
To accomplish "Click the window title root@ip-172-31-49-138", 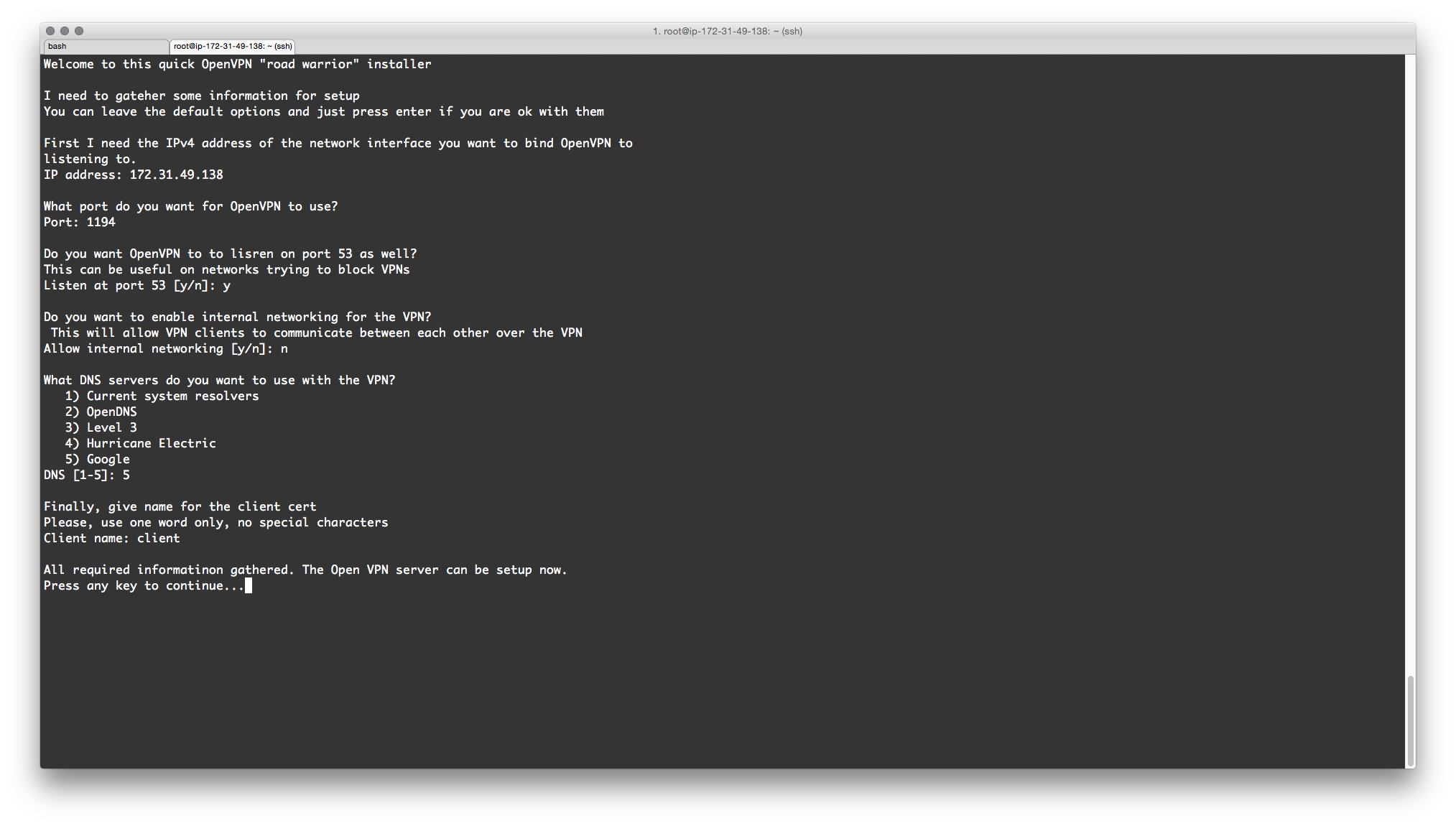I will (x=727, y=31).
